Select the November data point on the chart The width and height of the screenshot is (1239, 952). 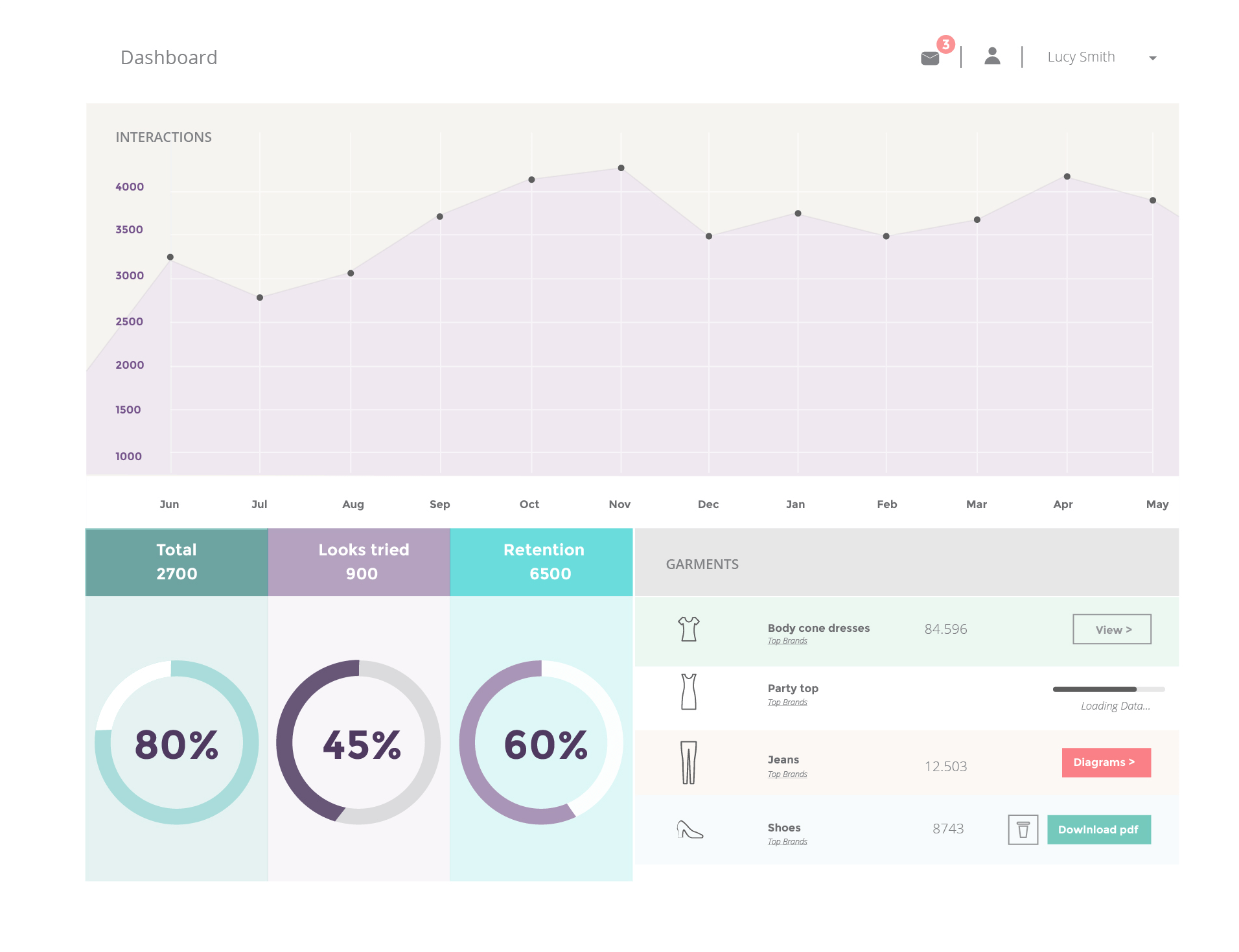pyautogui.click(x=621, y=168)
